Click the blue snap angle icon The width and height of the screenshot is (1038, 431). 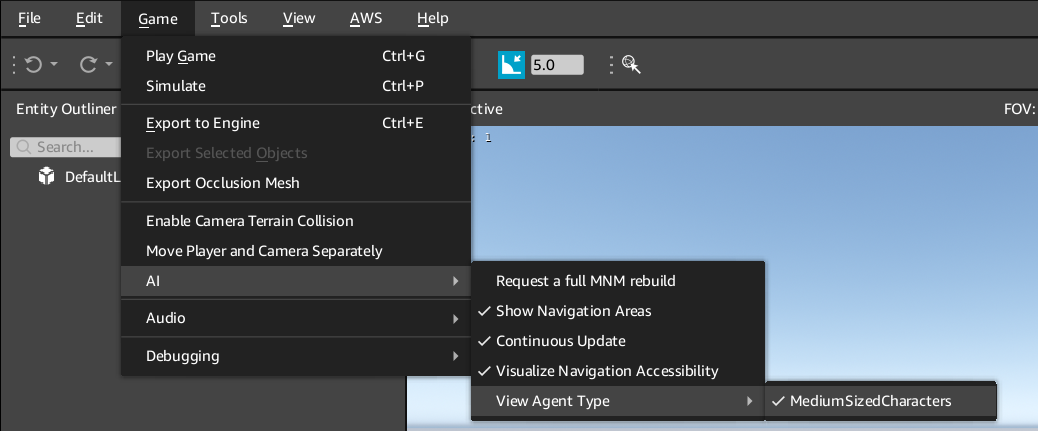click(x=511, y=65)
